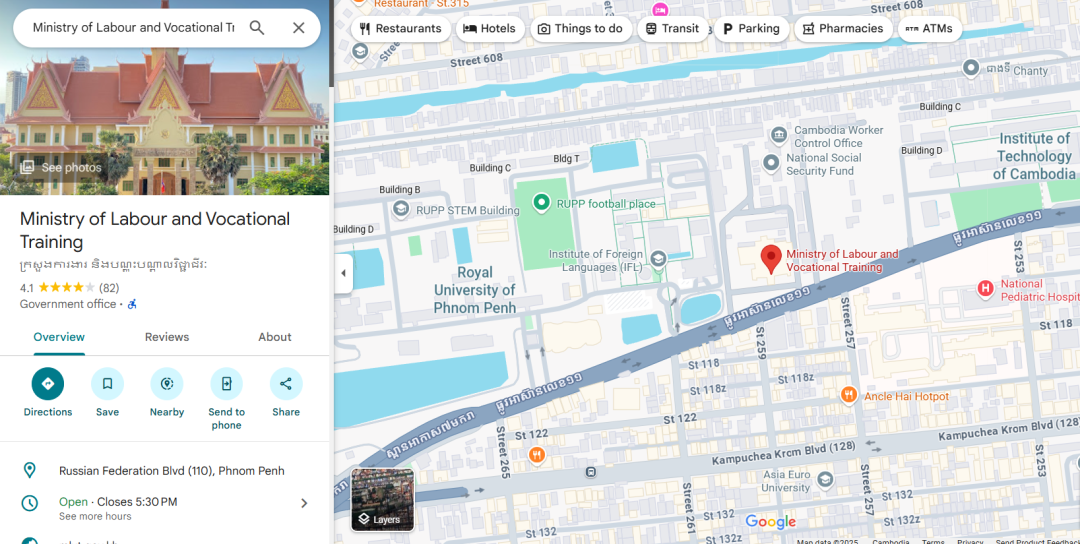
Task: Click the red Ministry of Labour pin
Action: click(x=771, y=259)
